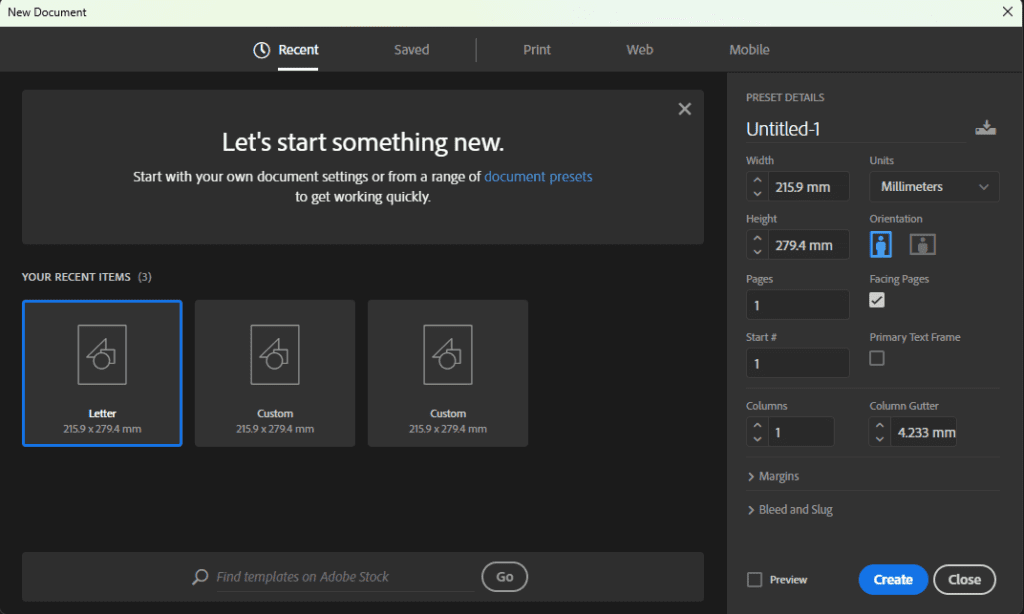Follow the document presets link
1024x614 pixels.
click(538, 177)
